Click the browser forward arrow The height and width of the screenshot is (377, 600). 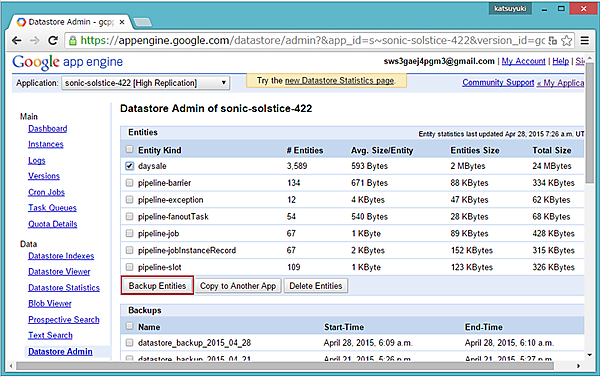pos(34,41)
